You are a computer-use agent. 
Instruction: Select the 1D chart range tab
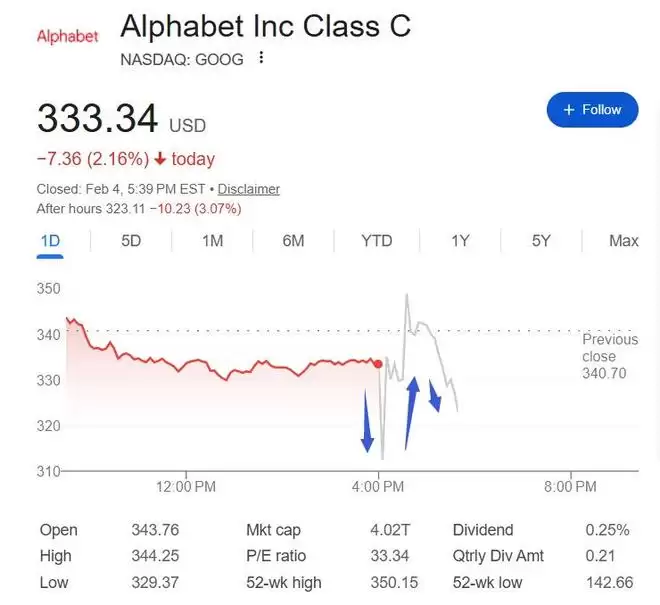50,240
